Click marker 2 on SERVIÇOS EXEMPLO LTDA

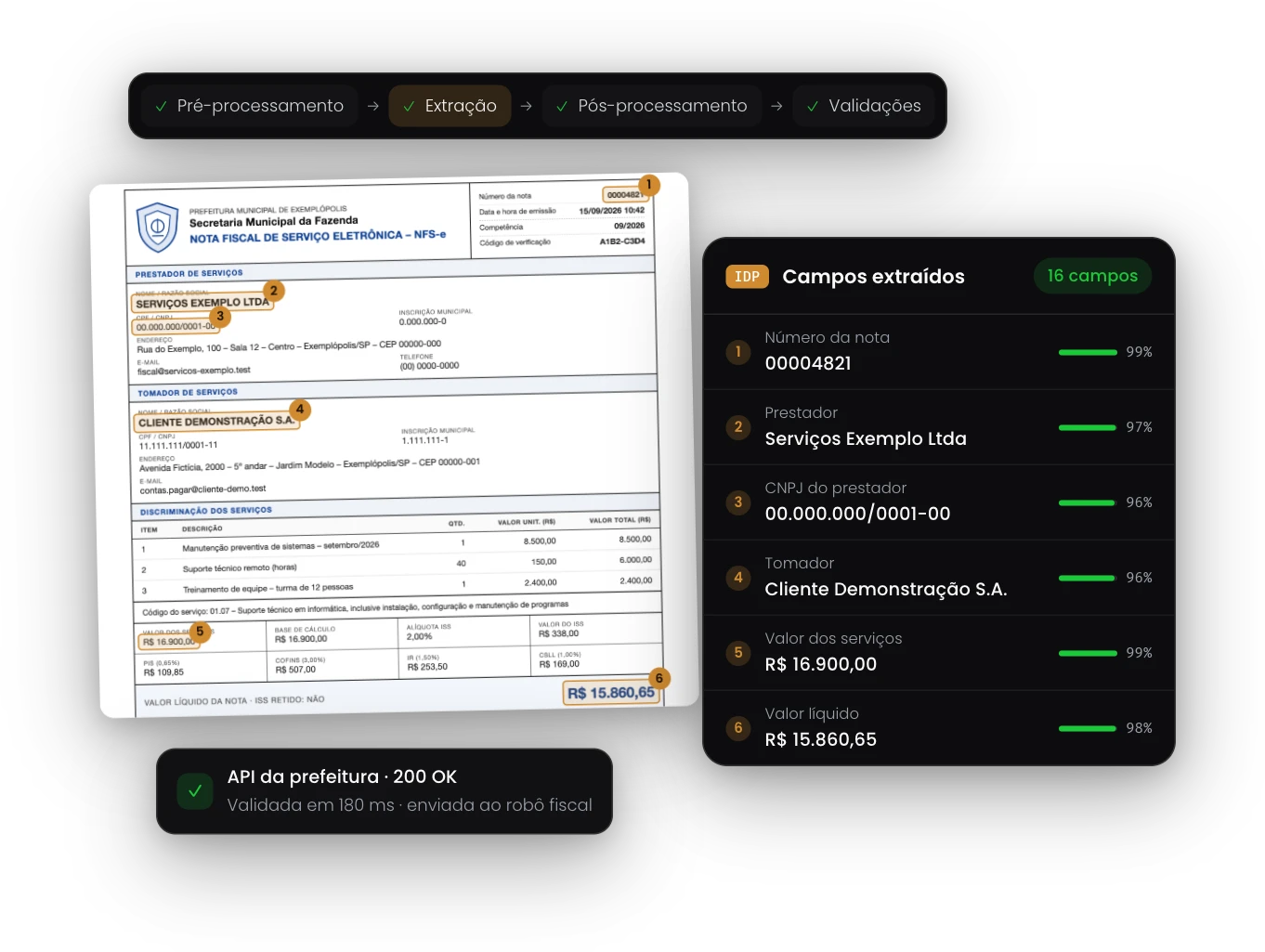273,291
